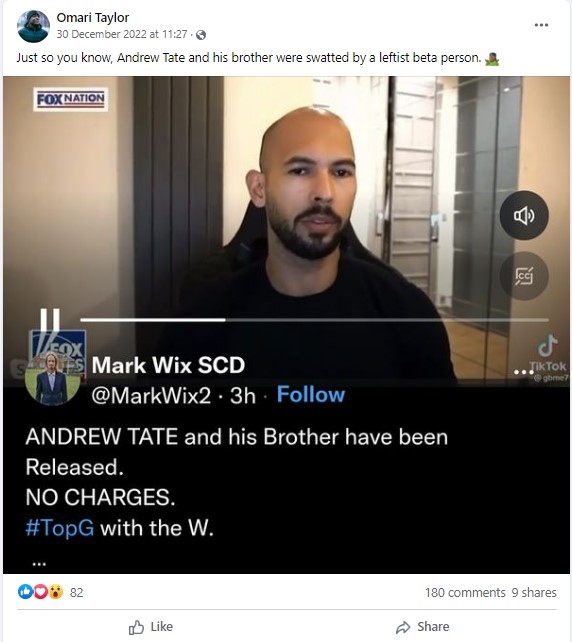Seek on the video progress bar

(314, 320)
